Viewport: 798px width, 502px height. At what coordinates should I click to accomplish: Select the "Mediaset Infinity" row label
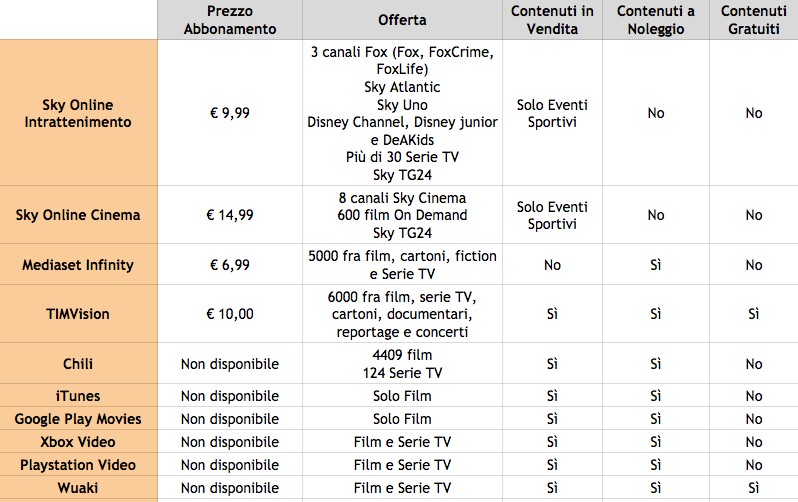click(x=78, y=265)
